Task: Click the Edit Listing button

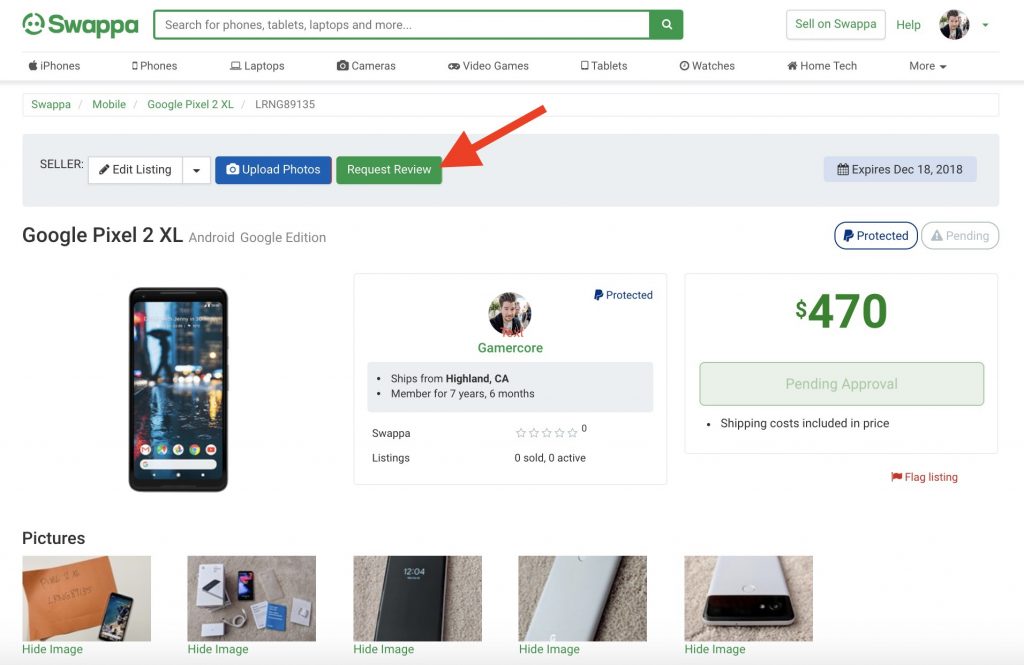Action: coord(135,170)
